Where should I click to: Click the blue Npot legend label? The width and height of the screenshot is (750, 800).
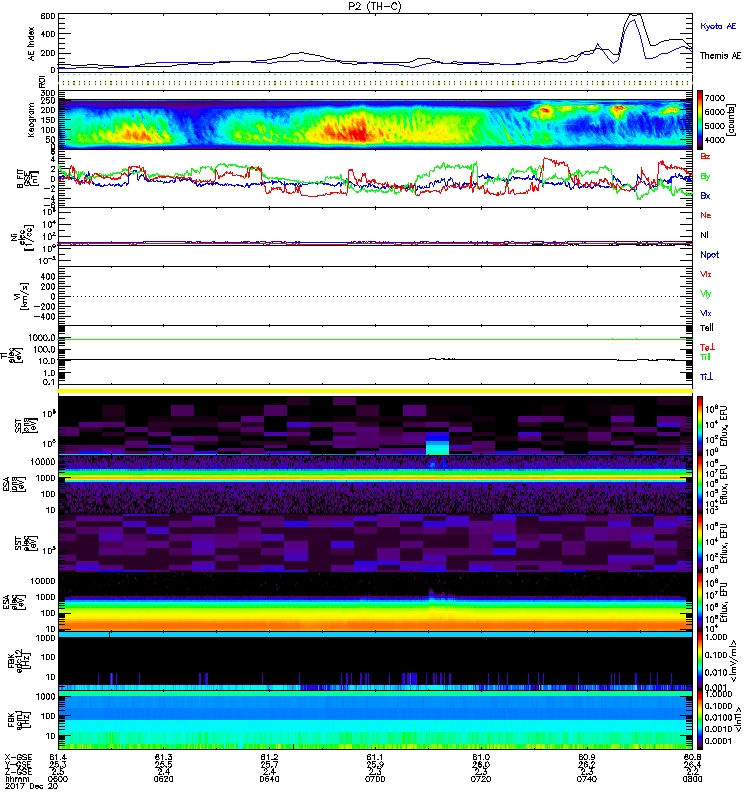point(710,255)
